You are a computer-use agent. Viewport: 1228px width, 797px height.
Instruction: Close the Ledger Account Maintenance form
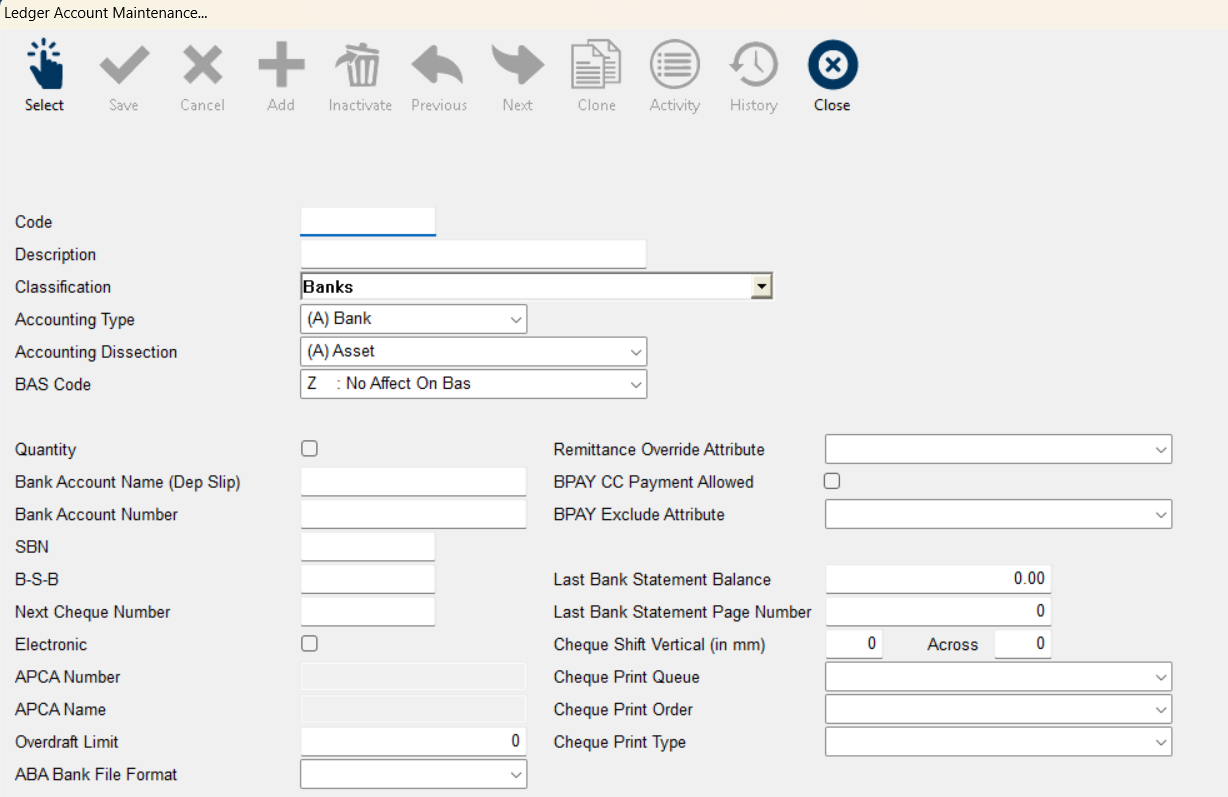pos(832,66)
